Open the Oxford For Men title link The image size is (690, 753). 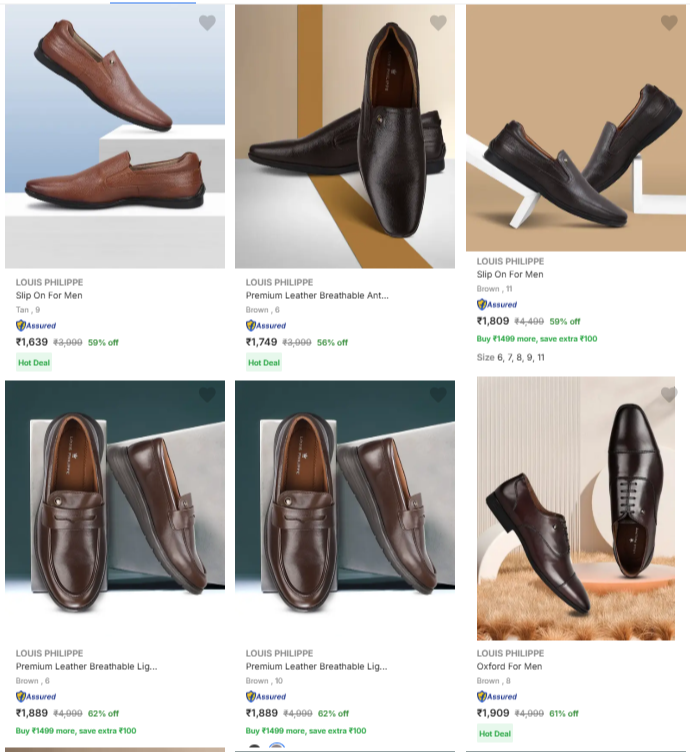[x=510, y=667]
